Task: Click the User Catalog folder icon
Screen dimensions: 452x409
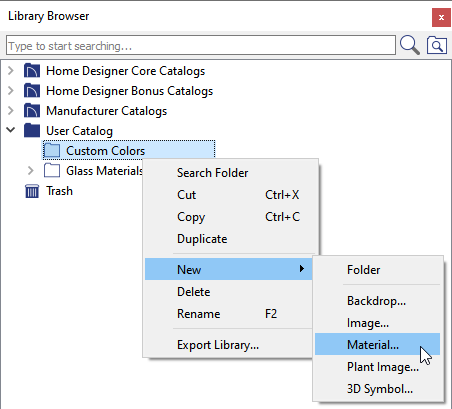Action: point(32,131)
